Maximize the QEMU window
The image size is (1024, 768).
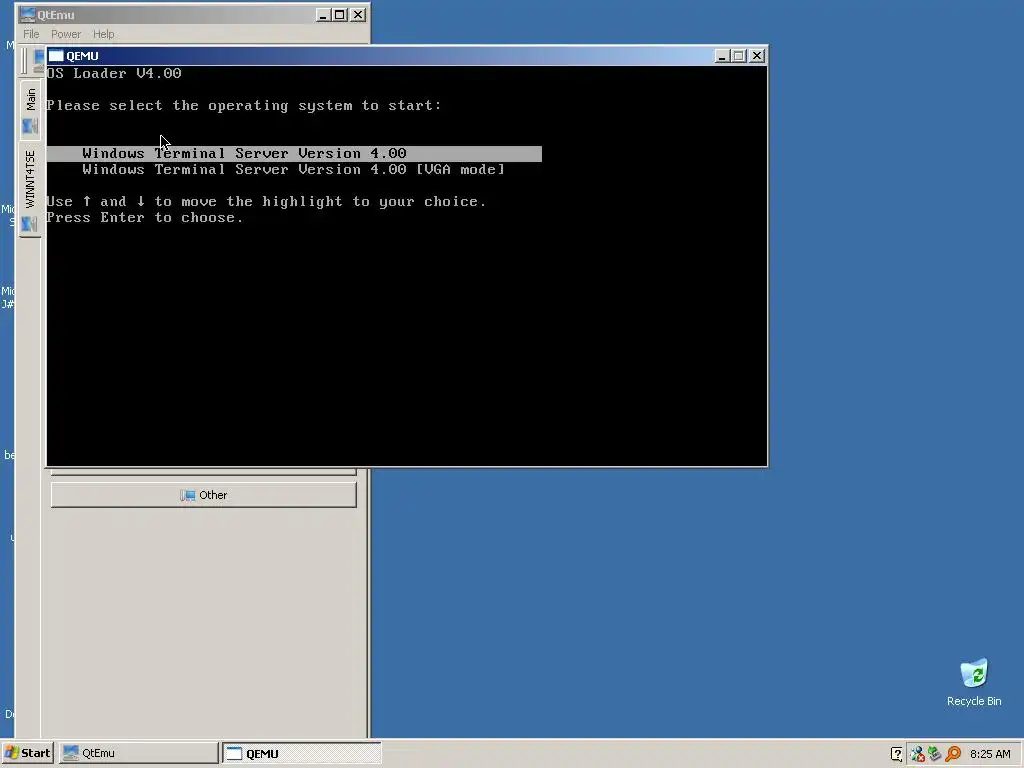pyautogui.click(x=739, y=56)
